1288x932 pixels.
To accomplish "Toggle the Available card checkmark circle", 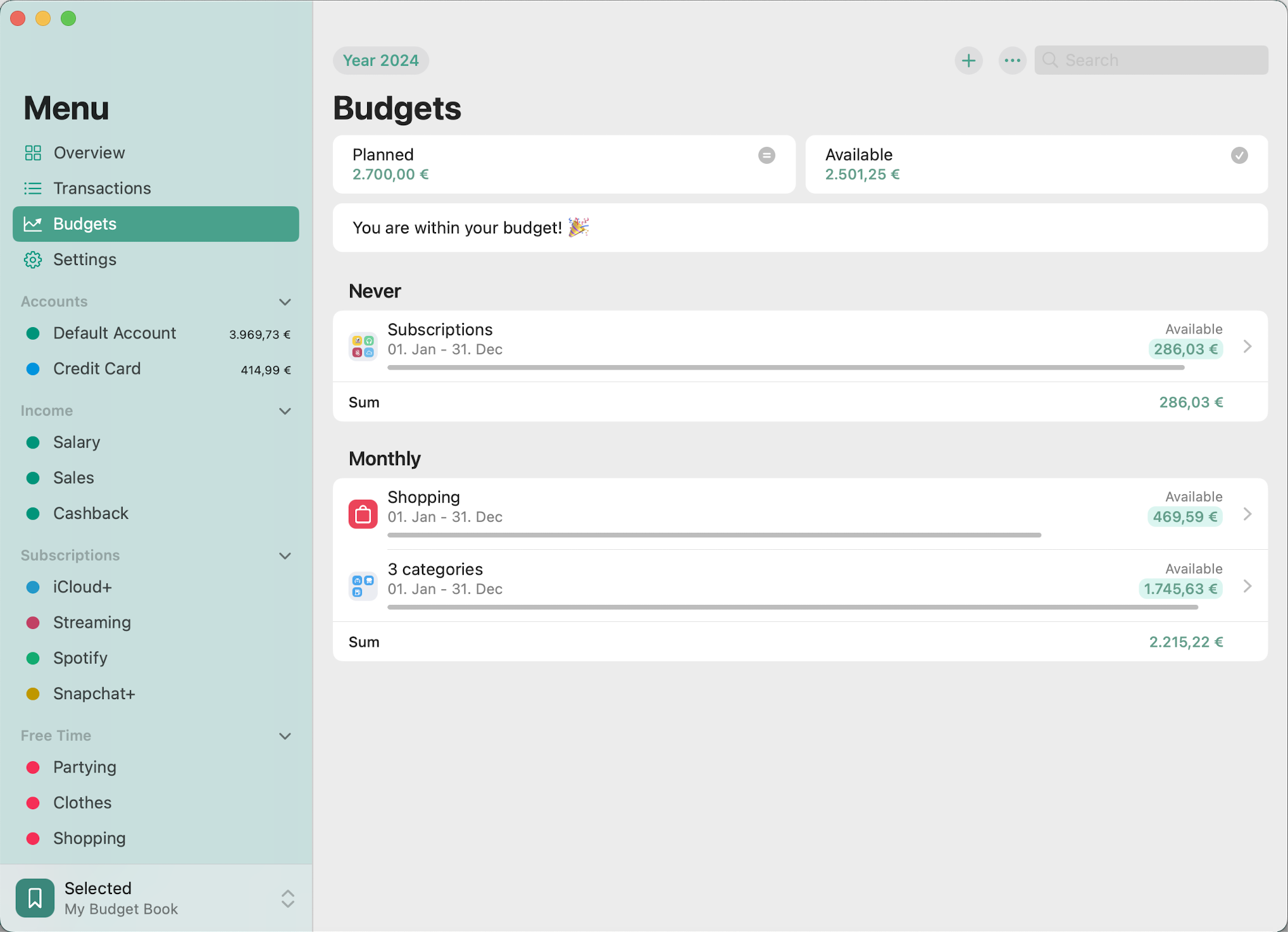I will pos(1239,155).
